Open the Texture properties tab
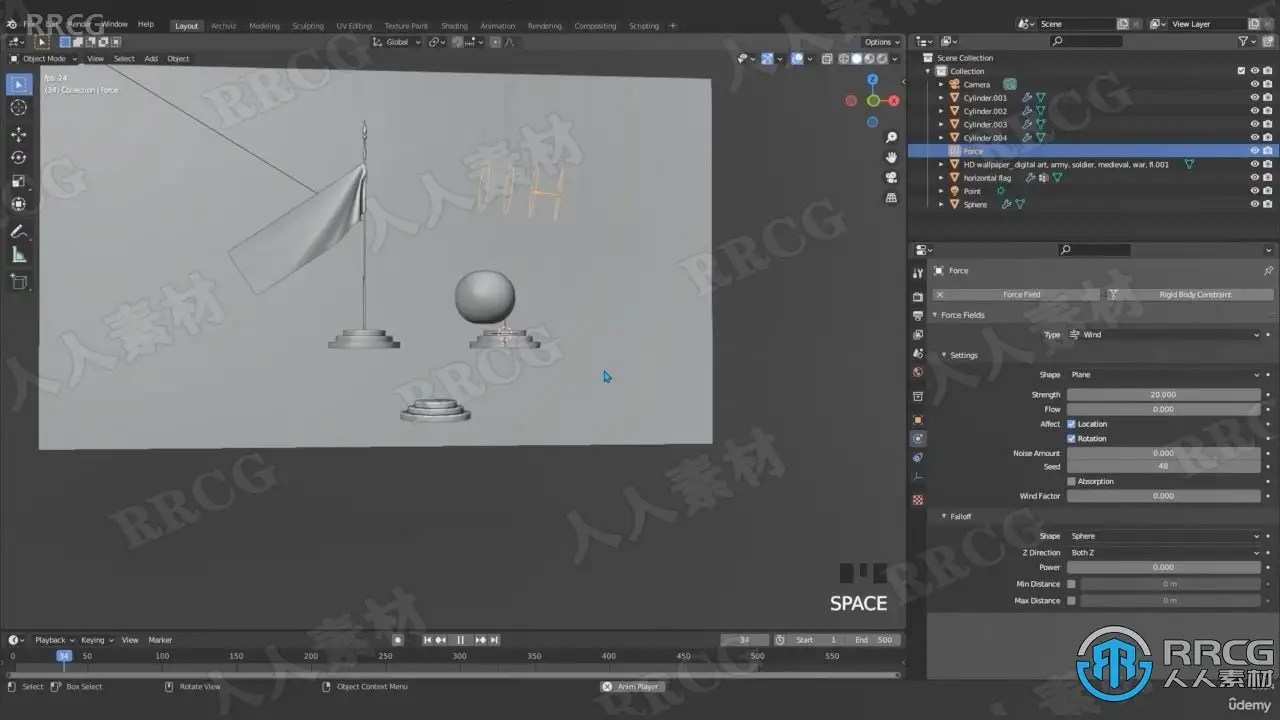 click(918, 500)
